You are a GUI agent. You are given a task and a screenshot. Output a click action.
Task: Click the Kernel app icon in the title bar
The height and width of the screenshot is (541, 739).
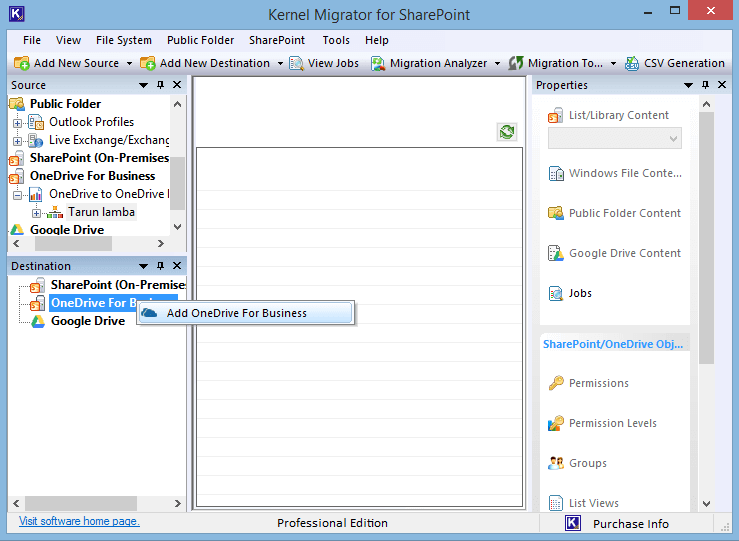coord(17,14)
